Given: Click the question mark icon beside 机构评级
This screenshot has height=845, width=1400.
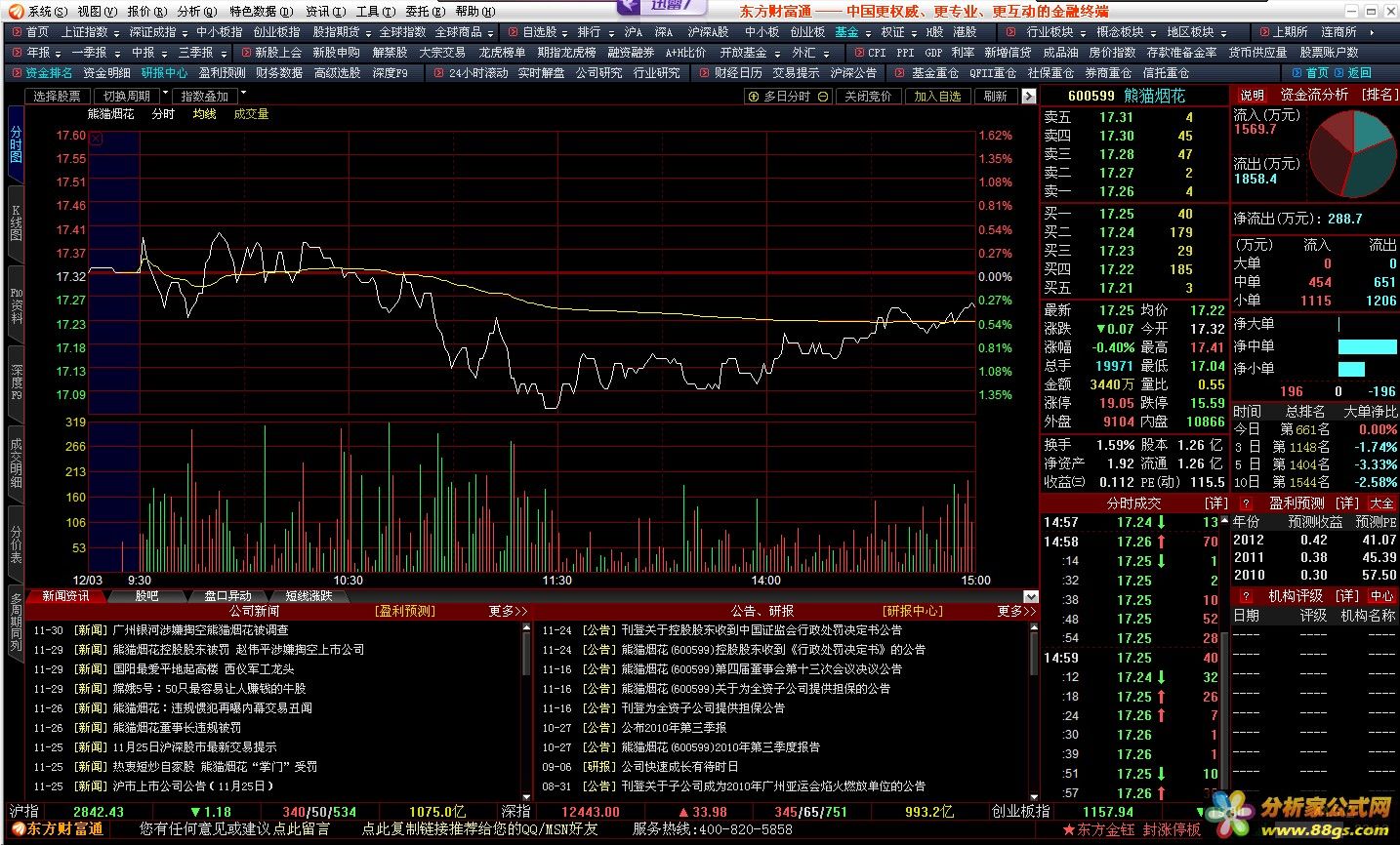Looking at the screenshot, I should point(1247,596).
